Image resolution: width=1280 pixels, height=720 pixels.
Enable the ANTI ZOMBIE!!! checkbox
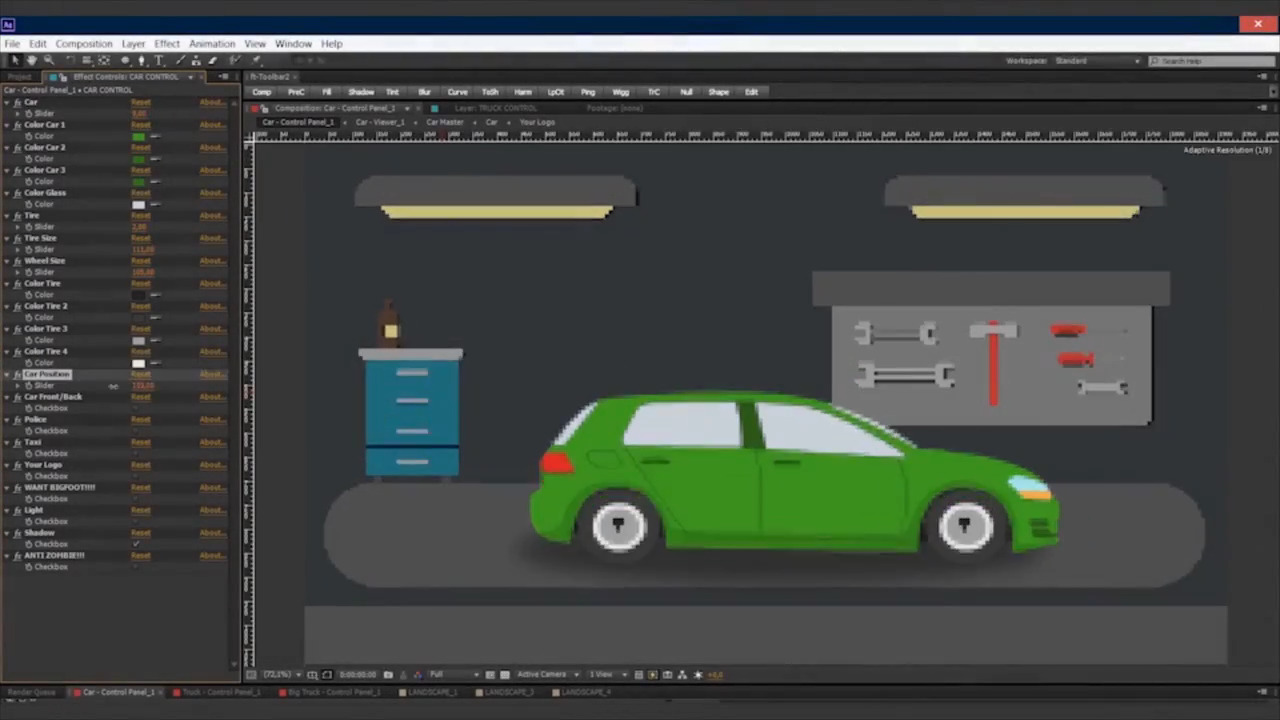138,567
